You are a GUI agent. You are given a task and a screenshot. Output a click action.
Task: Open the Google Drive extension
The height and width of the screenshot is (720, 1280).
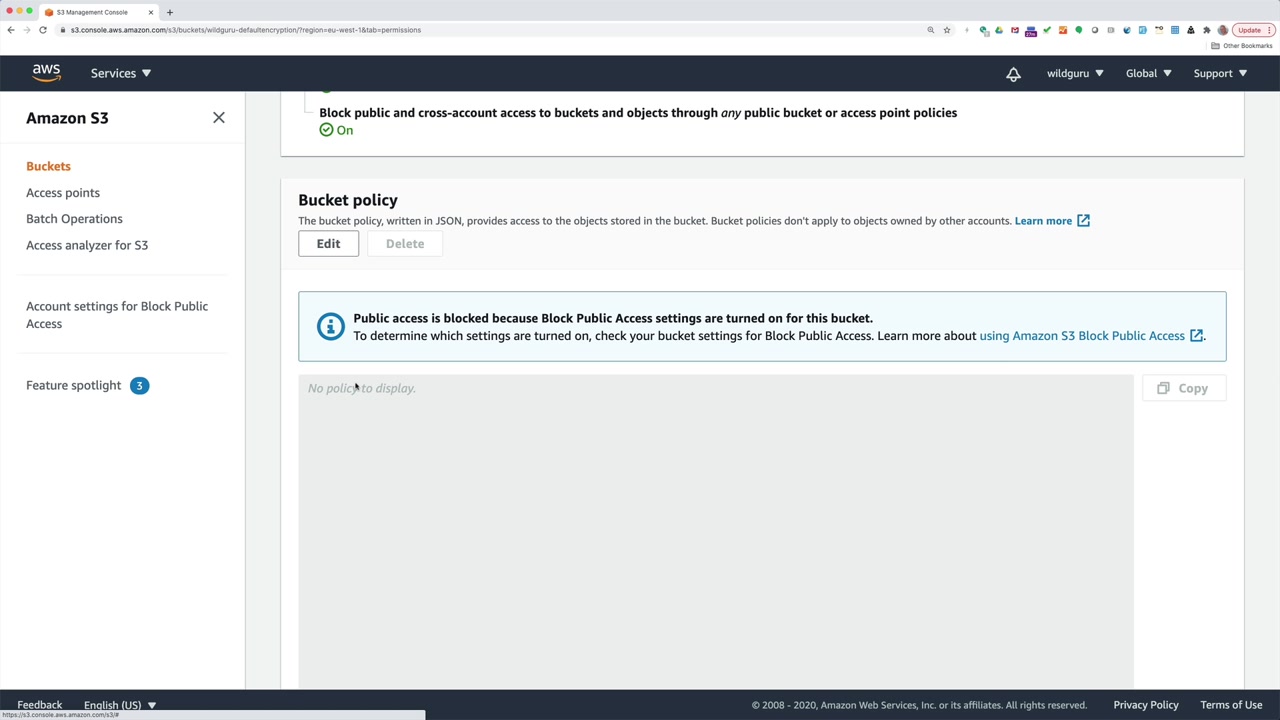coord(999,30)
